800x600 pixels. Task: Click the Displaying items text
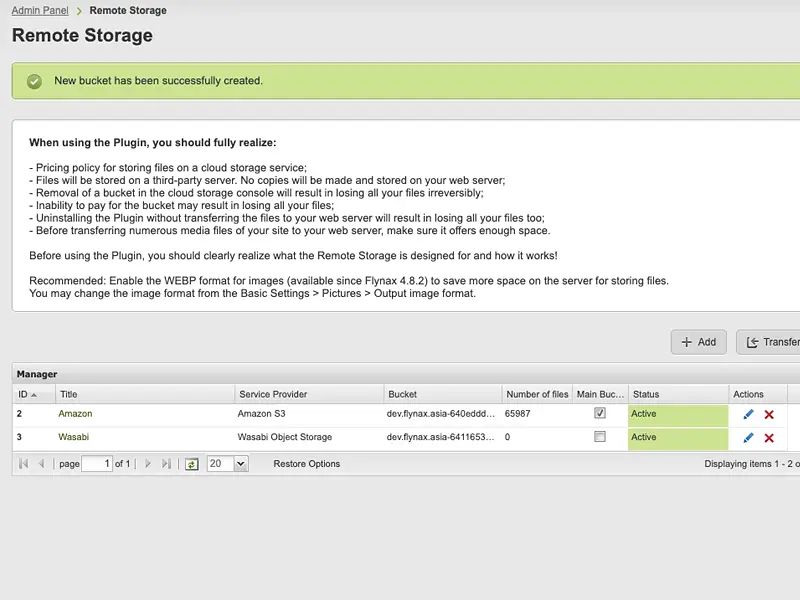tap(752, 464)
